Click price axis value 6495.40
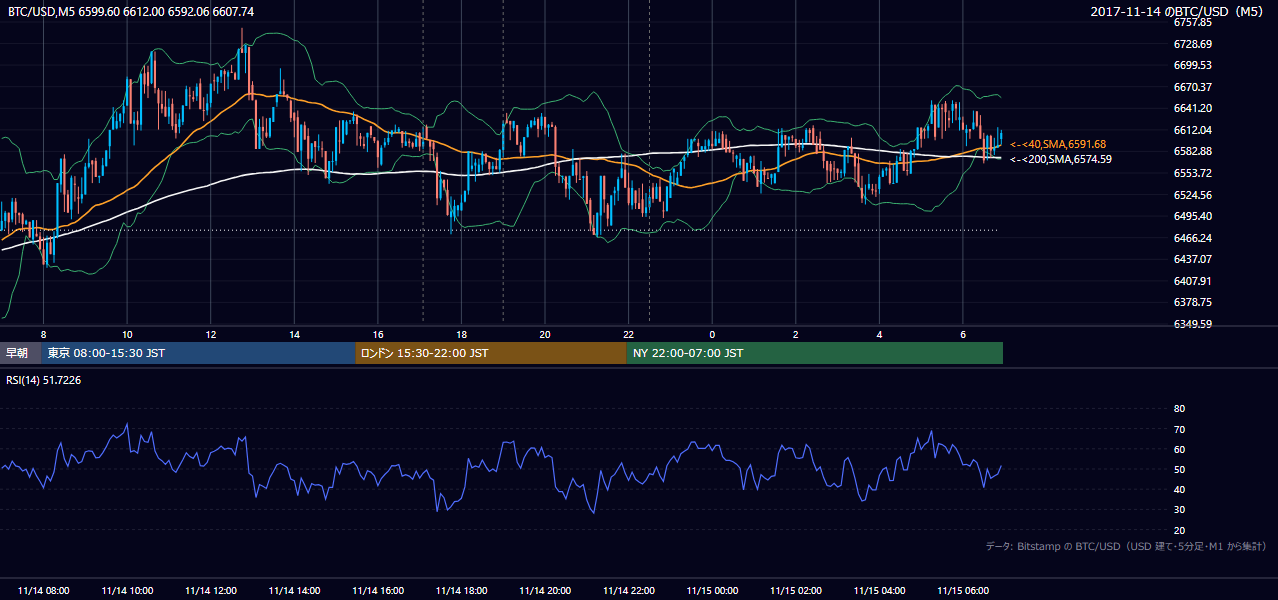This screenshot has width=1278, height=600. coord(1192,216)
